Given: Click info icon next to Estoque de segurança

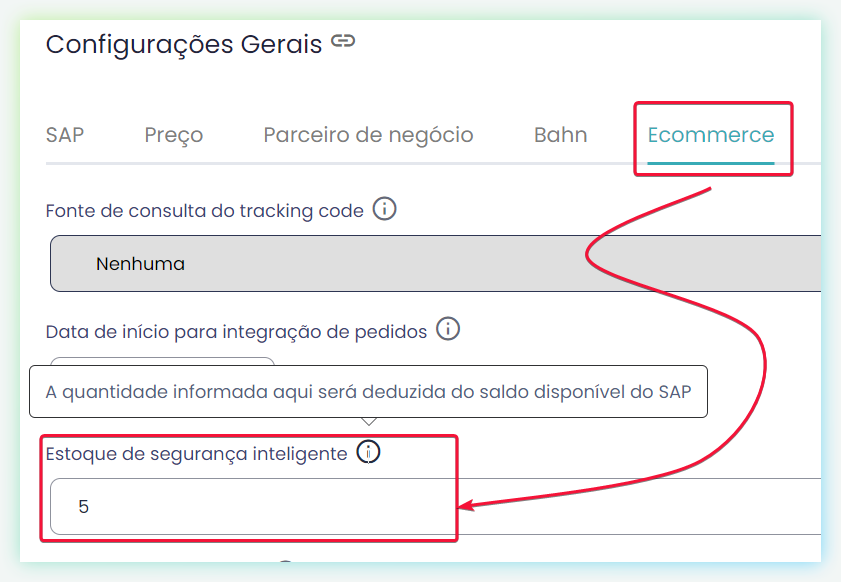Looking at the screenshot, I should click(368, 452).
